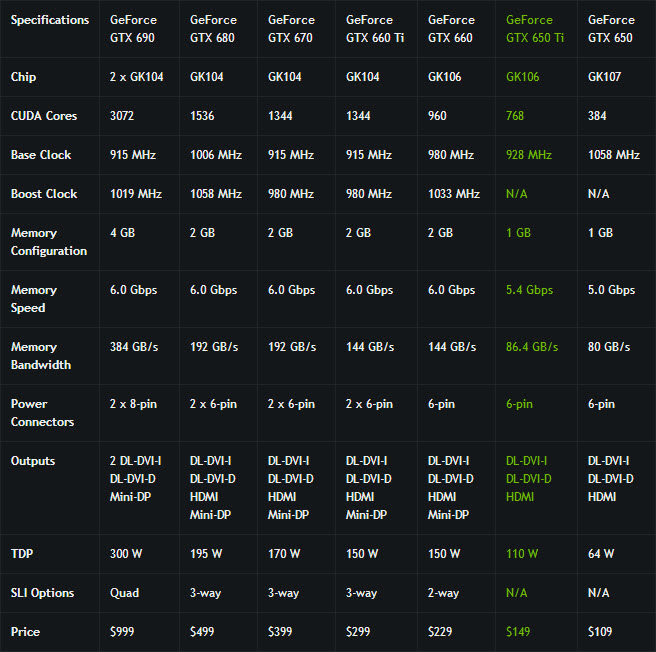
Task: Select the 4 GB memory cell
Action: [x=122, y=233]
